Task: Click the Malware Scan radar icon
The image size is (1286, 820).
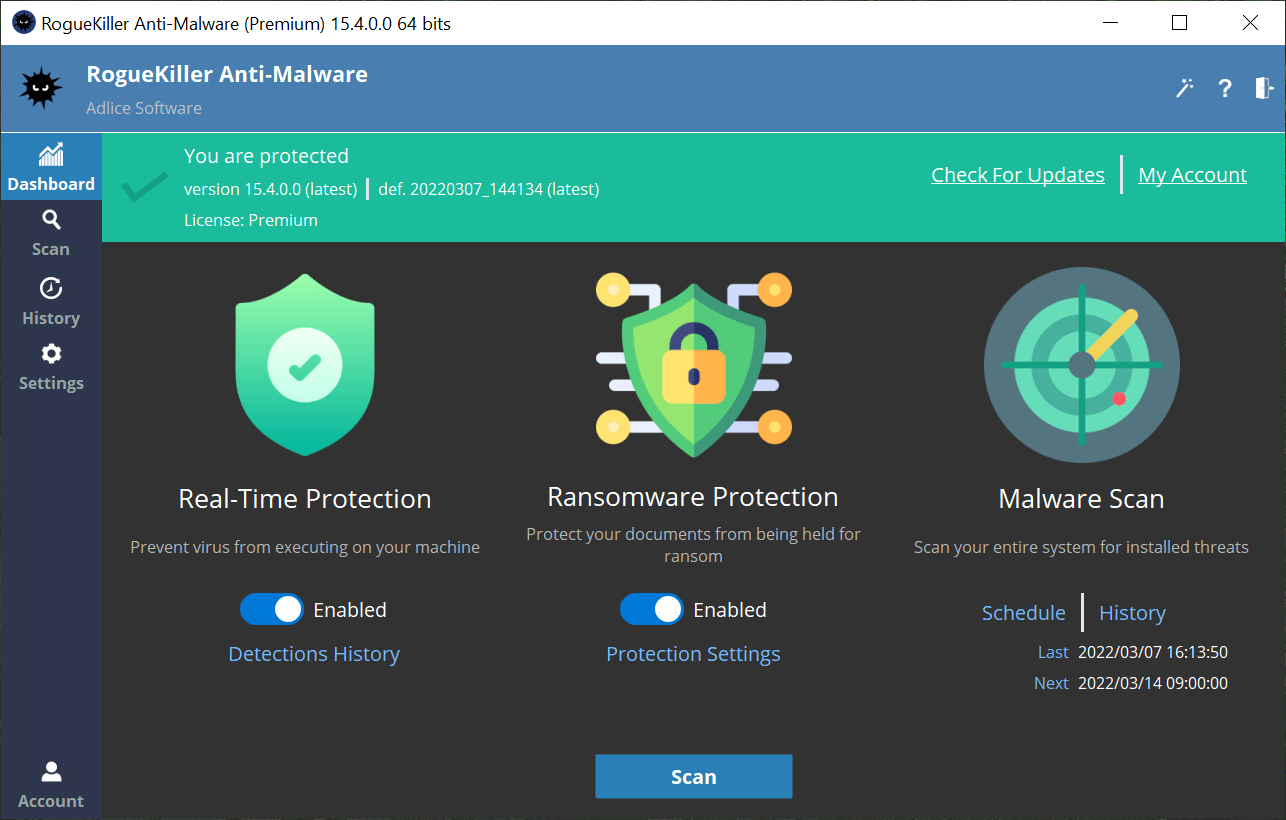Action: tap(1081, 365)
